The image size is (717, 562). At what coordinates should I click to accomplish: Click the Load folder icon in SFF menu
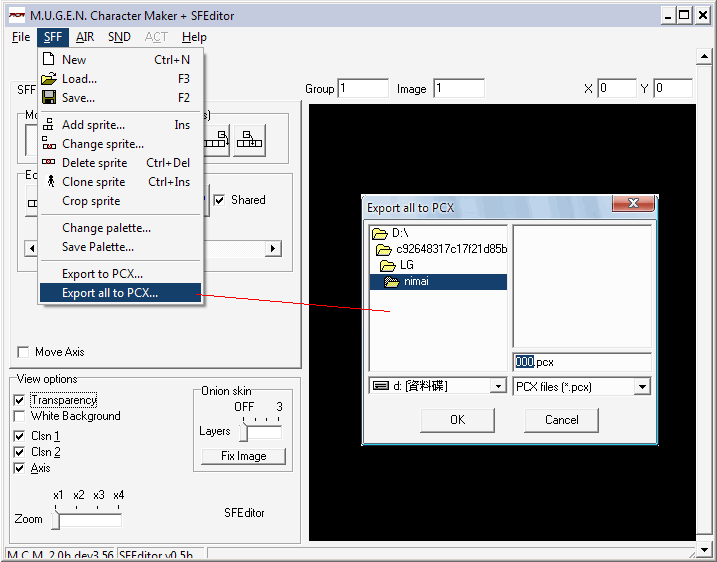tap(48, 79)
